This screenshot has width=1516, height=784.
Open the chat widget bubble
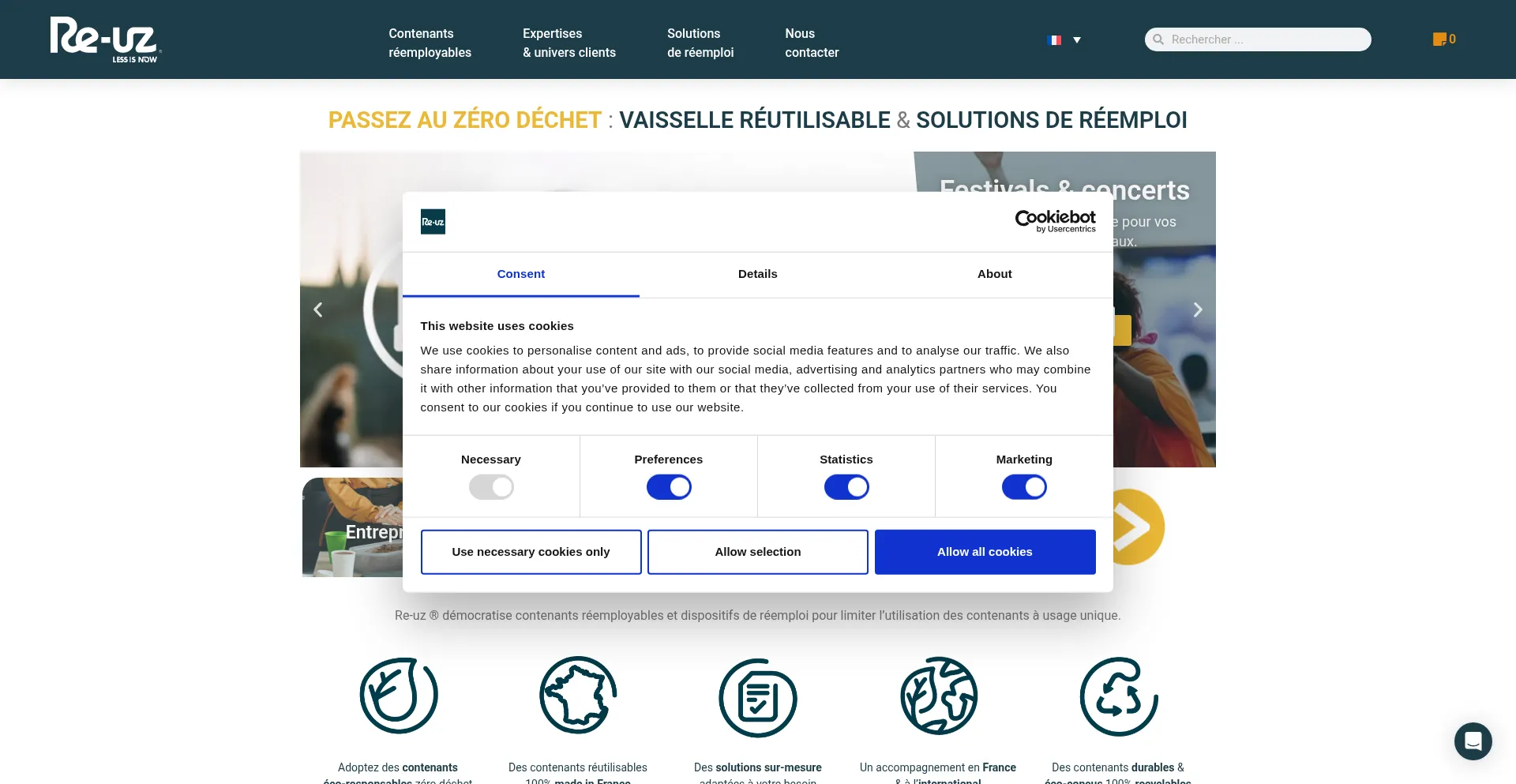tap(1473, 741)
